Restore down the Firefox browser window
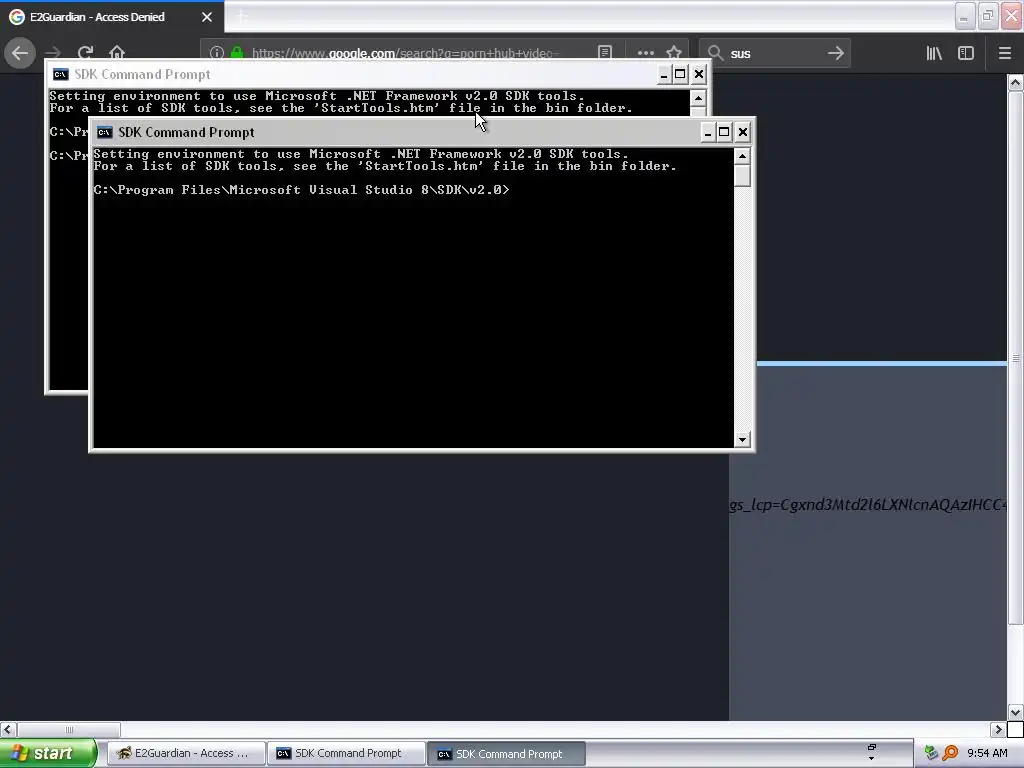 click(988, 17)
